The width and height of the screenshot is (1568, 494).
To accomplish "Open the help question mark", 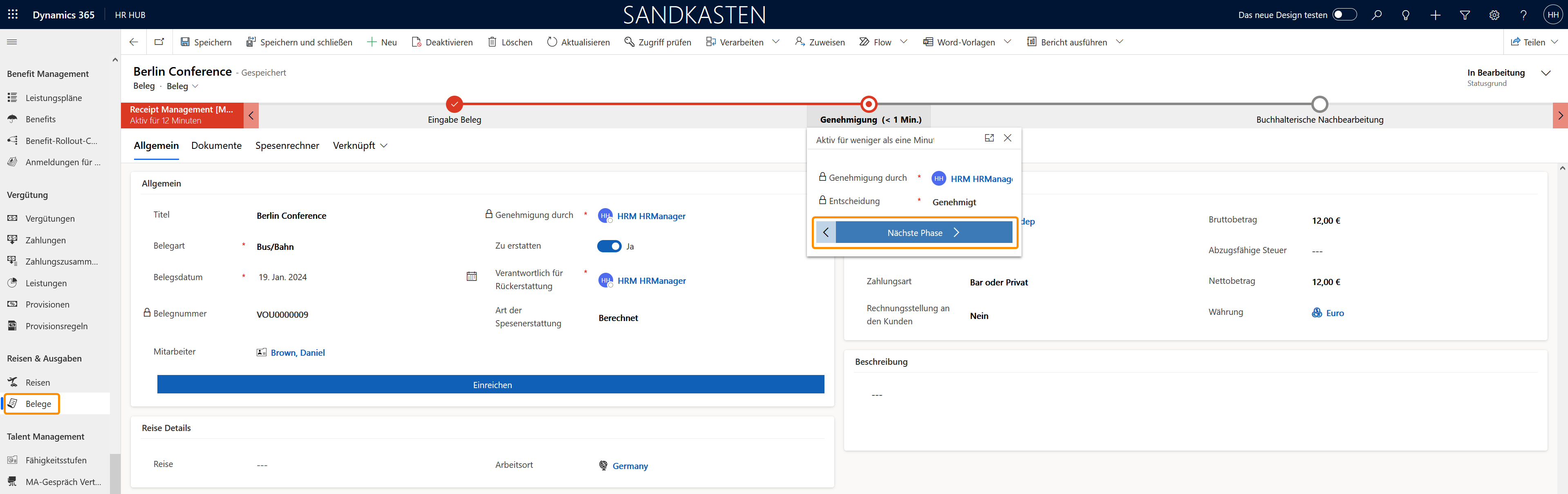I will click(x=1523, y=15).
